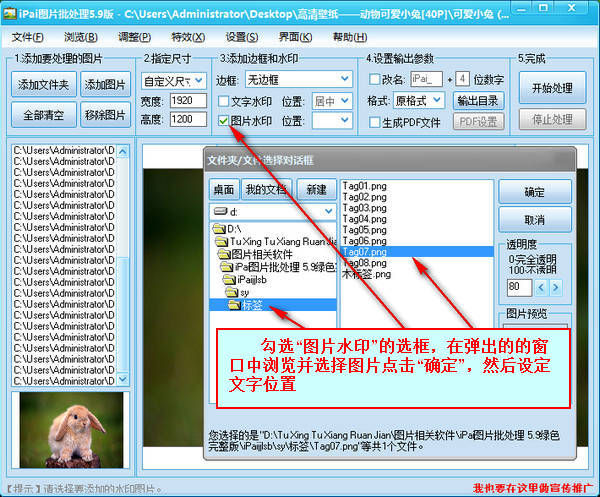Open the image watermark position dropdown

pyautogui.click(x=332, y=121)
